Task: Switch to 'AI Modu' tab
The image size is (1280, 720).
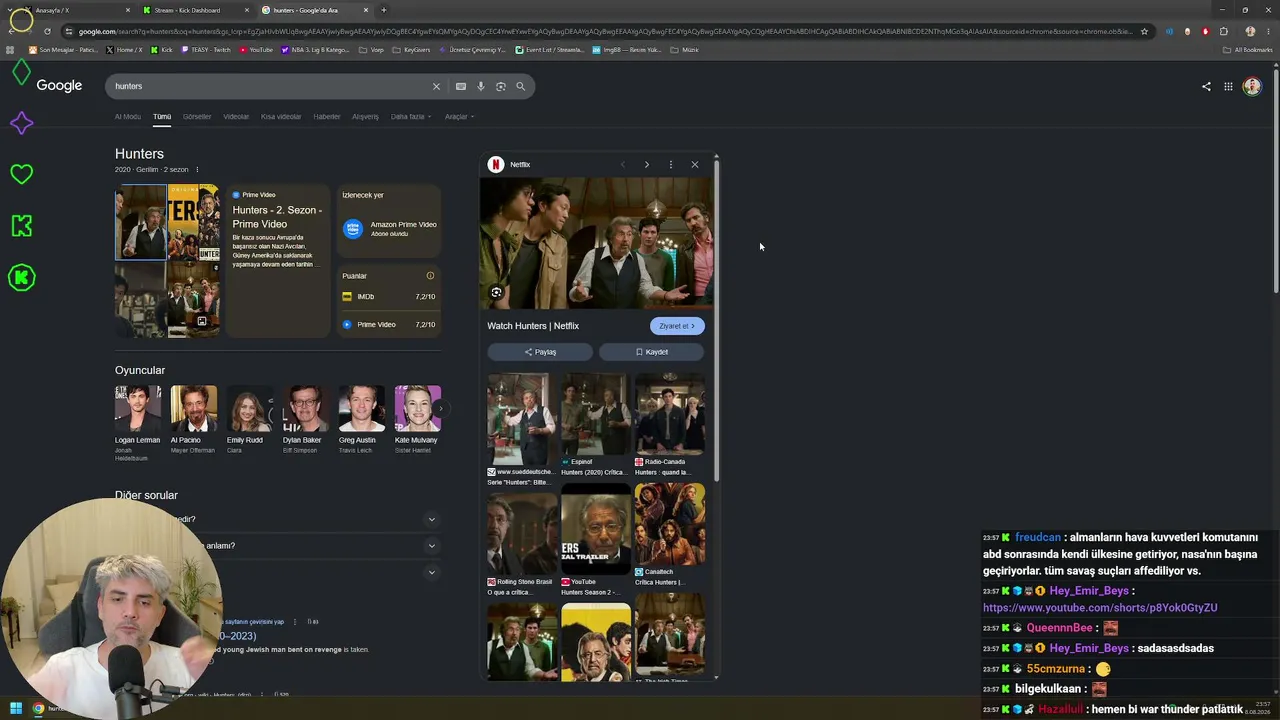Action: click(128, 117)
